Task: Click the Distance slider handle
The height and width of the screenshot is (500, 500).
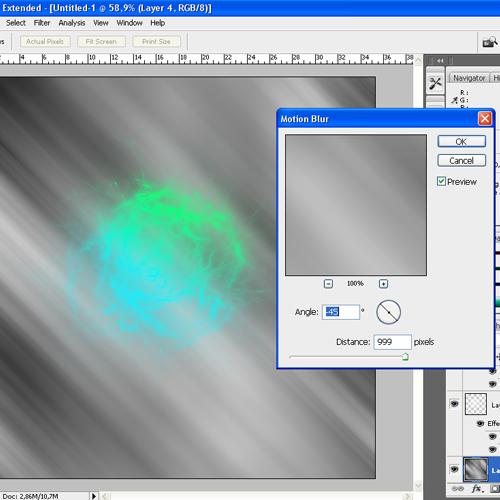Action: coord(405,357)
